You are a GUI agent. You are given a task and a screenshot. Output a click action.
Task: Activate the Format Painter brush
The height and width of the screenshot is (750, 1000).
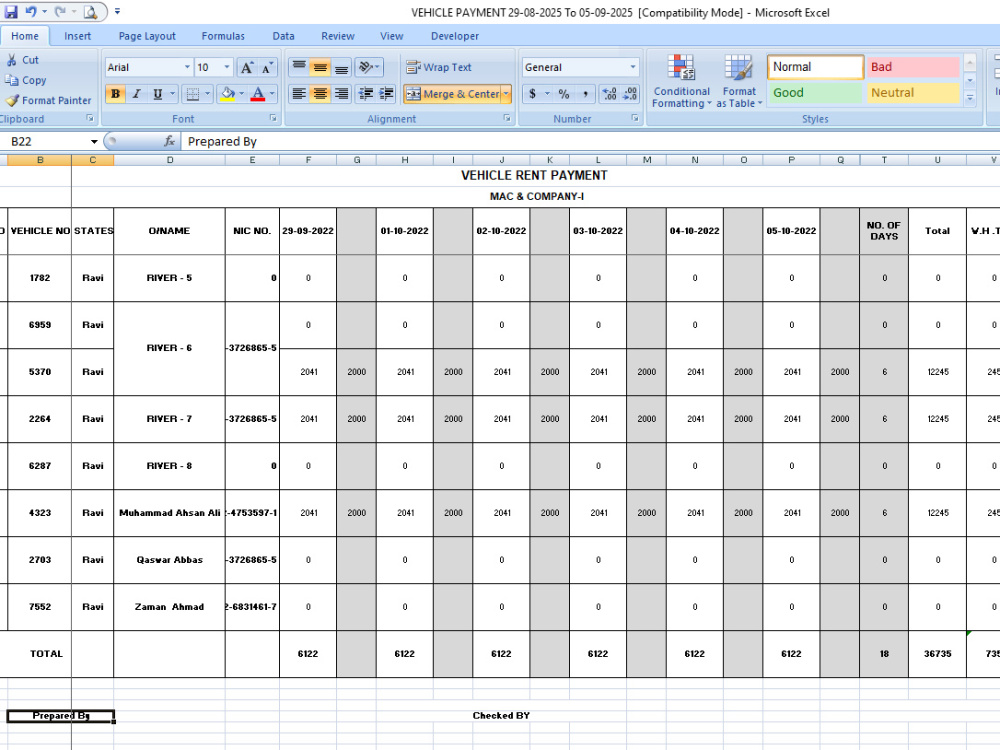(x=11, y=101)
